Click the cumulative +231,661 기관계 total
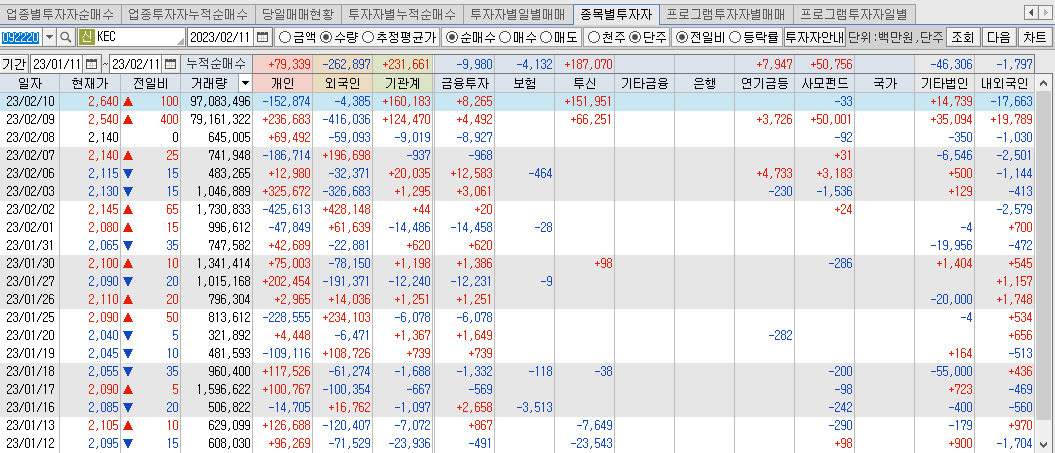Image resolution: width=1055 pixels, height=453 pixels. (403, 65)
